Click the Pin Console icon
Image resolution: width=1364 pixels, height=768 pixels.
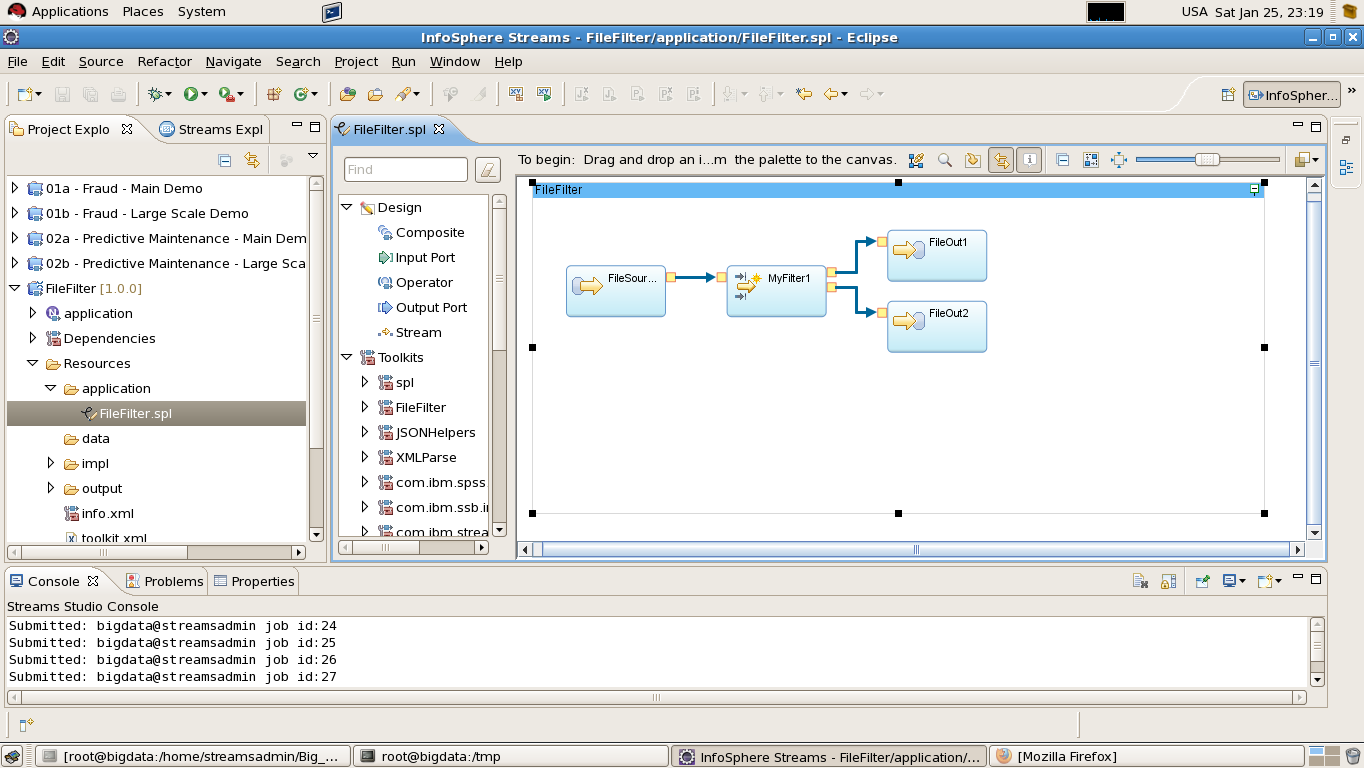coord(1203,580)
